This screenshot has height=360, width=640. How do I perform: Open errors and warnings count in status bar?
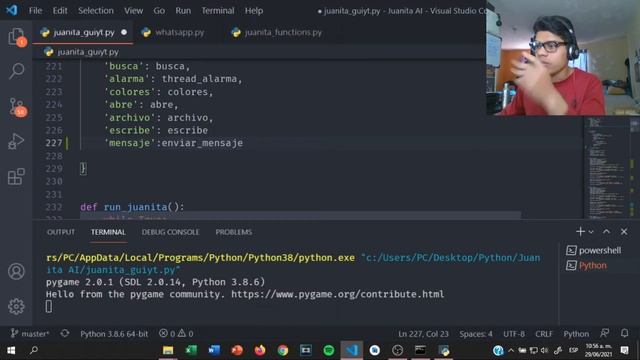(176, 333)
